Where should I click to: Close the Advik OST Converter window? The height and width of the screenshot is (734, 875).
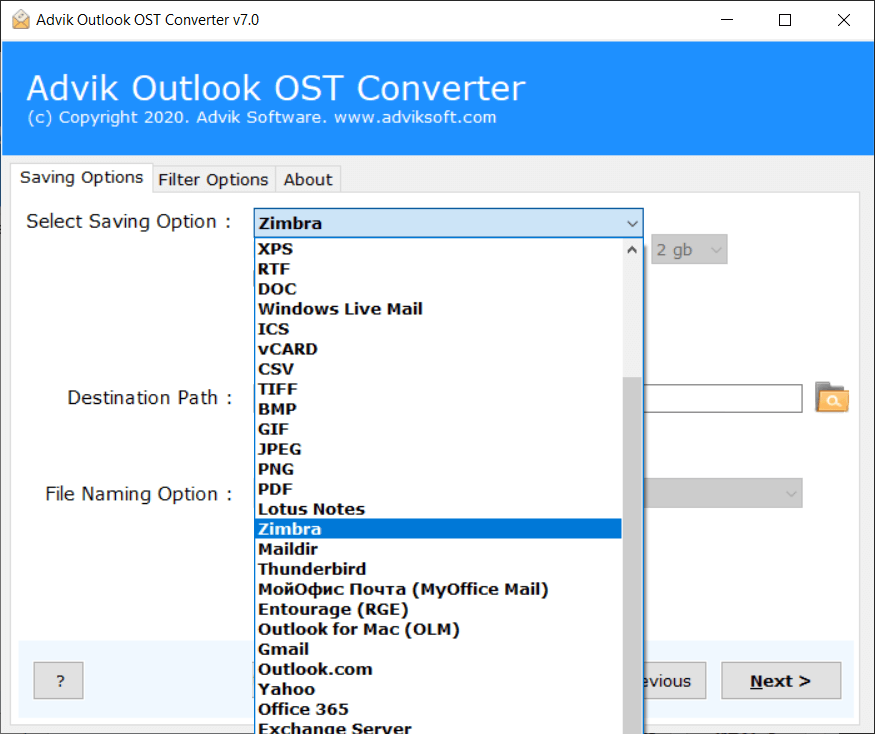click(844, 20)
